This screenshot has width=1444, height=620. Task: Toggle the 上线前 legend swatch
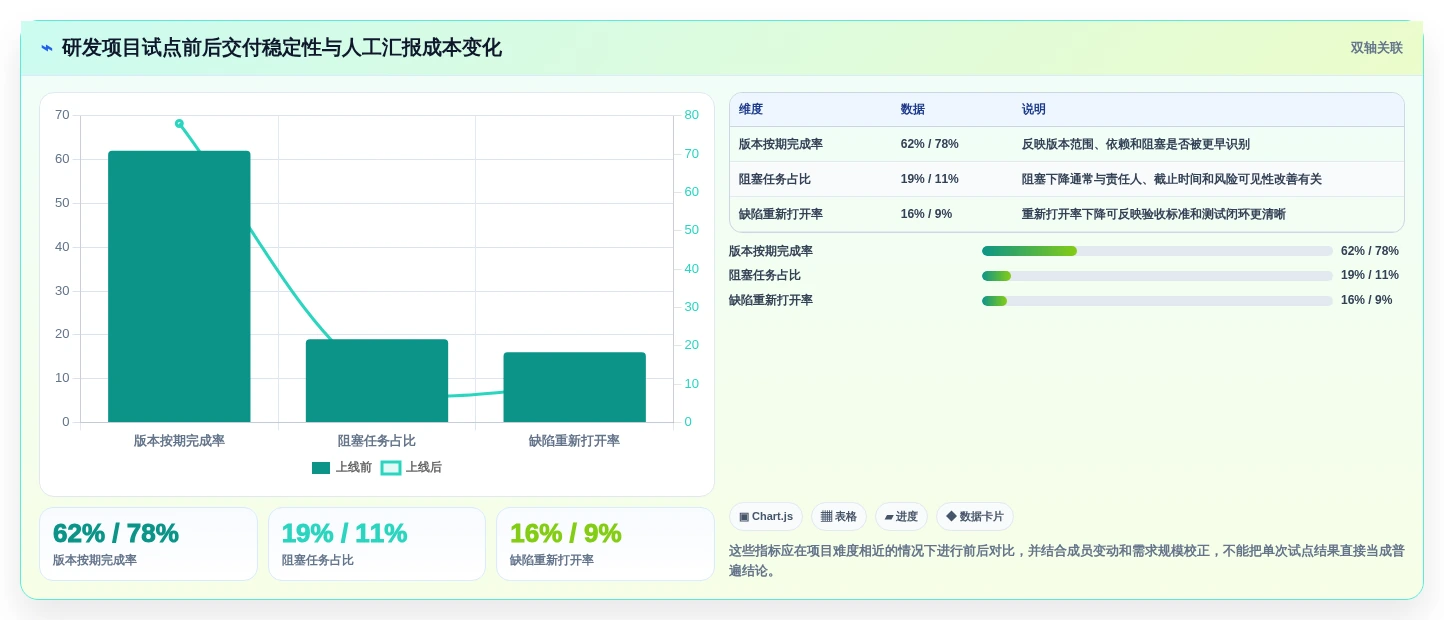pos(321,468)
